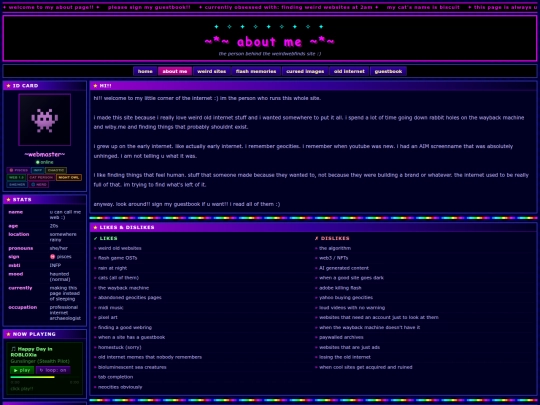
Task: Click the '~*~ about me ~*~' page title
Action: pos(269,42)
